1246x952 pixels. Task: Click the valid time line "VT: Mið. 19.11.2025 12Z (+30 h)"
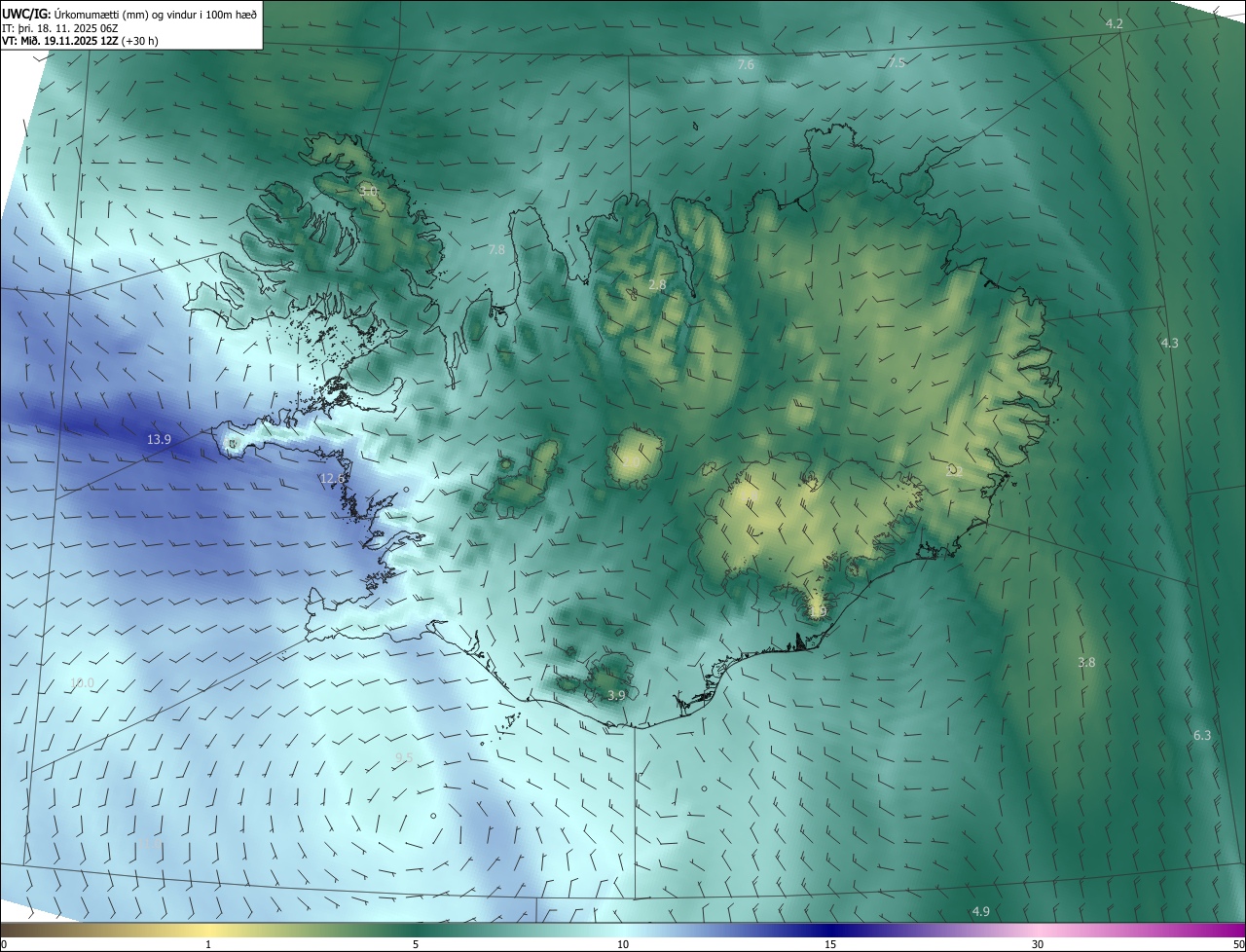(80, 41)
